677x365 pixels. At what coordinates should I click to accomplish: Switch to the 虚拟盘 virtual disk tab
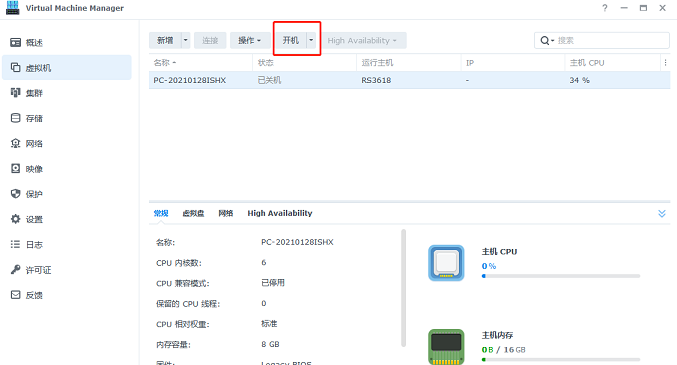pos(193,213)
